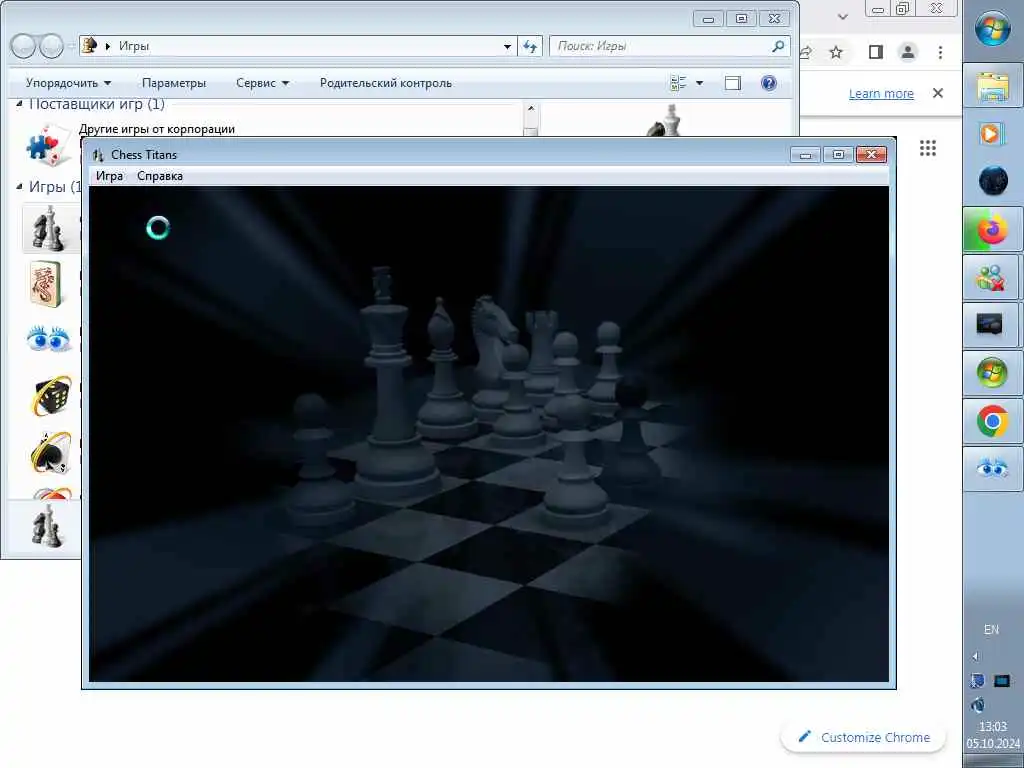
Task: Open the view options dropdown arrow
Action: (699, 83)
